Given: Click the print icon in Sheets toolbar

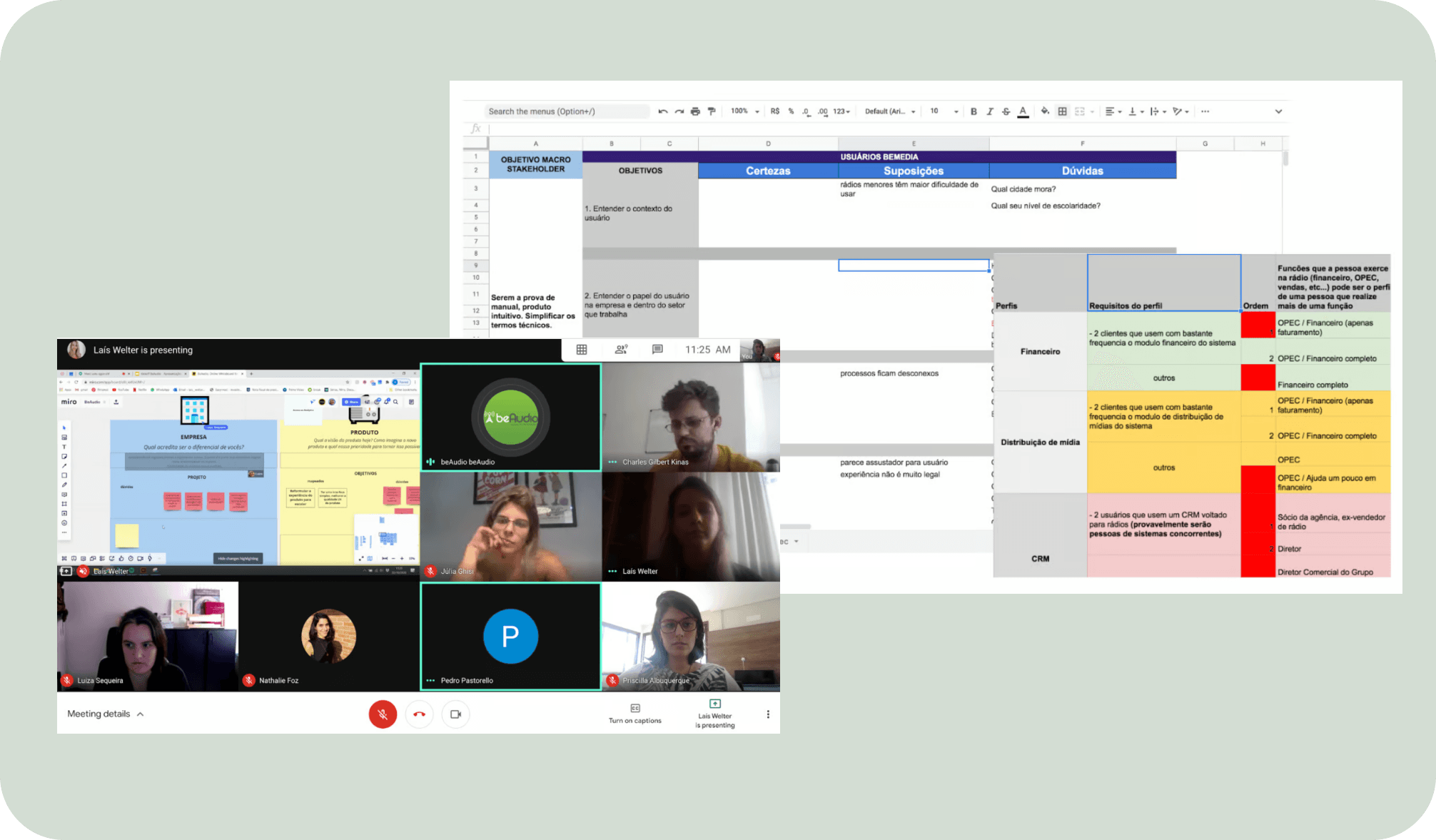Looking at the screenshot, I should pos(695,111).
